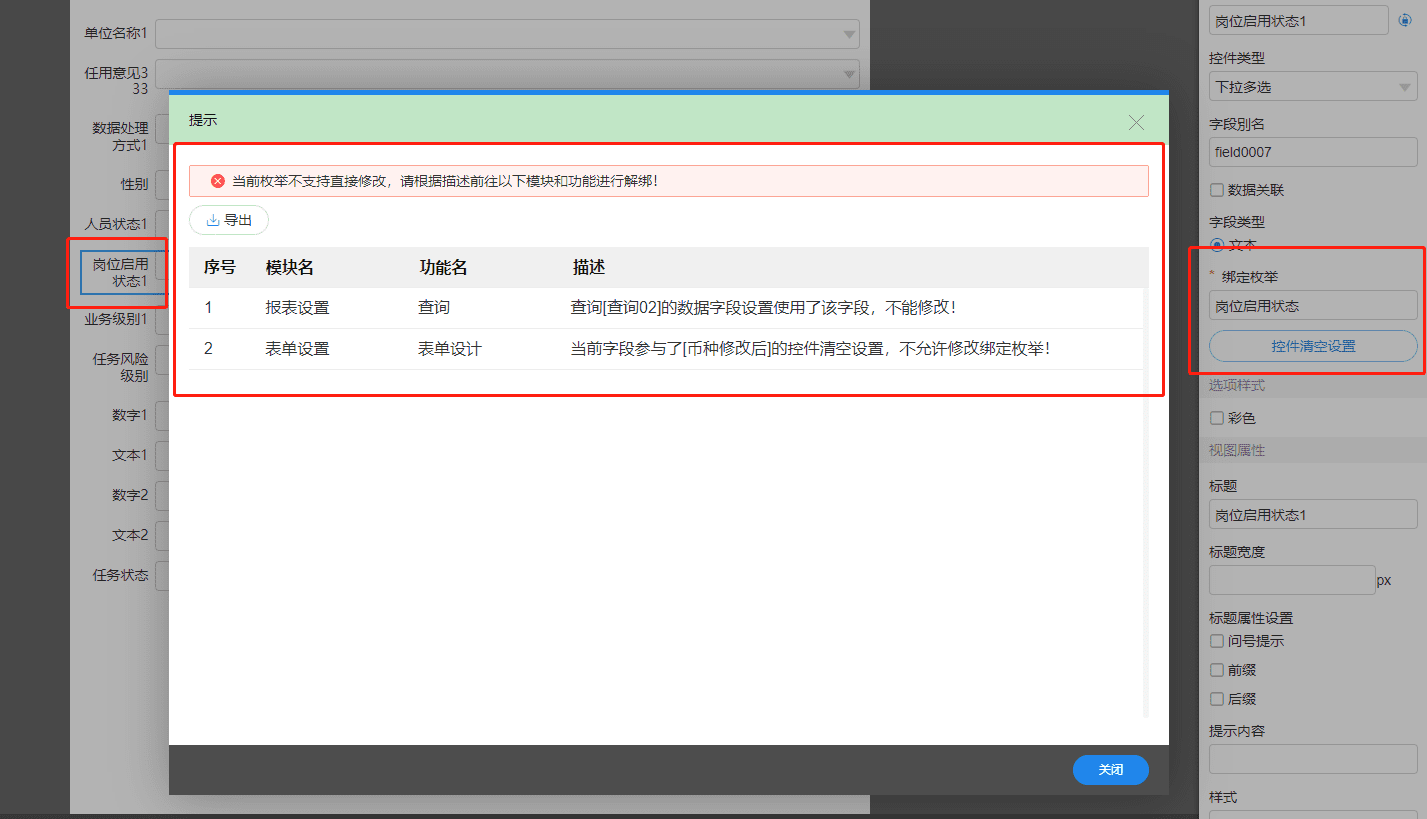This screenshot has width=1427, height=819.
Task: Click the target icon beside 岗位启用状态1 field
Action: click(x=1404, y=20)
